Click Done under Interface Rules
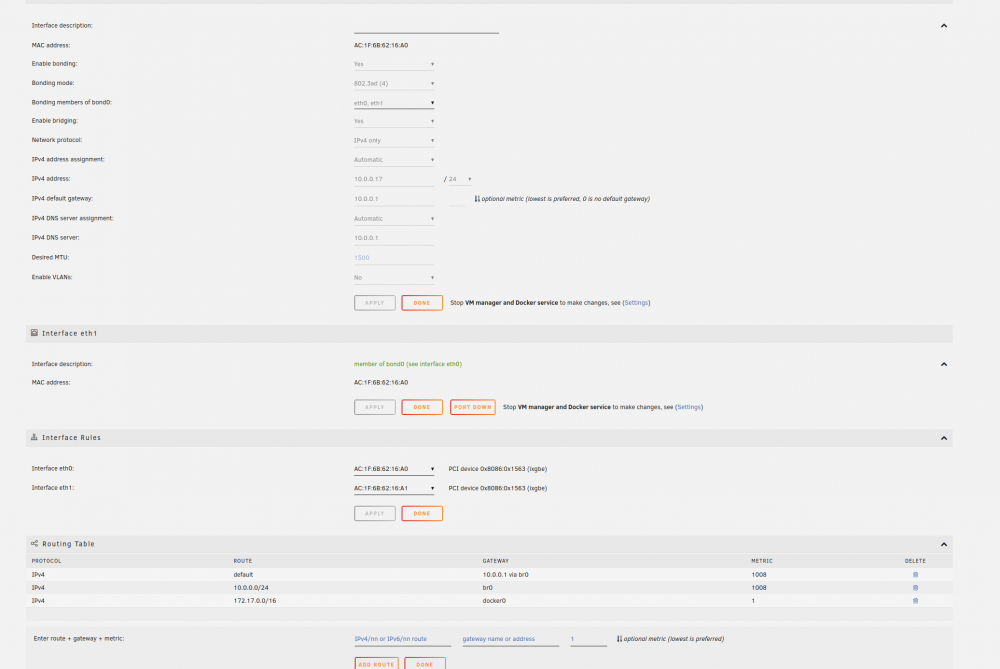The height and width of the screenshot is (669, 1000). tap(422, 513)
